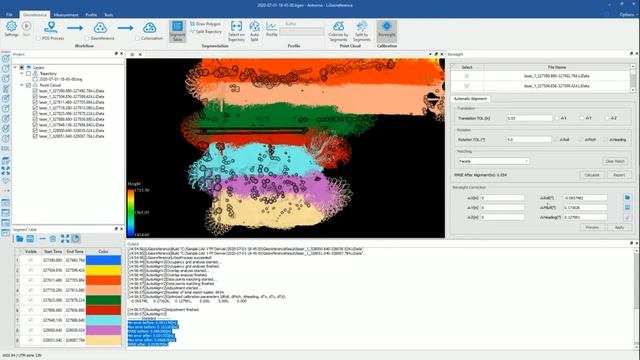Click the ΔRoll correction value field
Image resolution: width=640 pixels, height=360 pixels.
[x=585, y=198]
